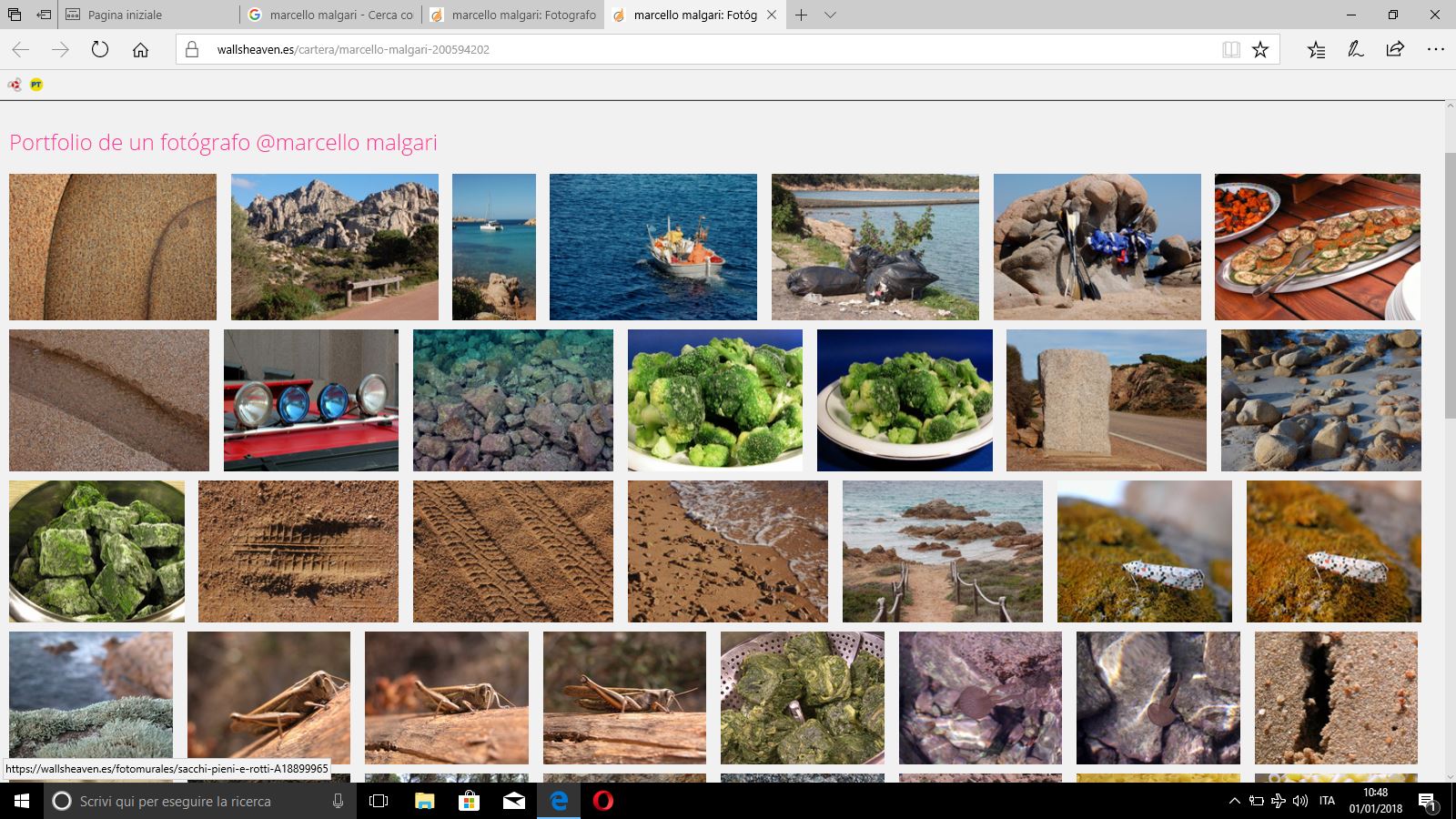This screenshot has height=819, width=1456.
Task: Open Opera browser from taskbar
Action: pyautogui.click(x=603, y=801)
